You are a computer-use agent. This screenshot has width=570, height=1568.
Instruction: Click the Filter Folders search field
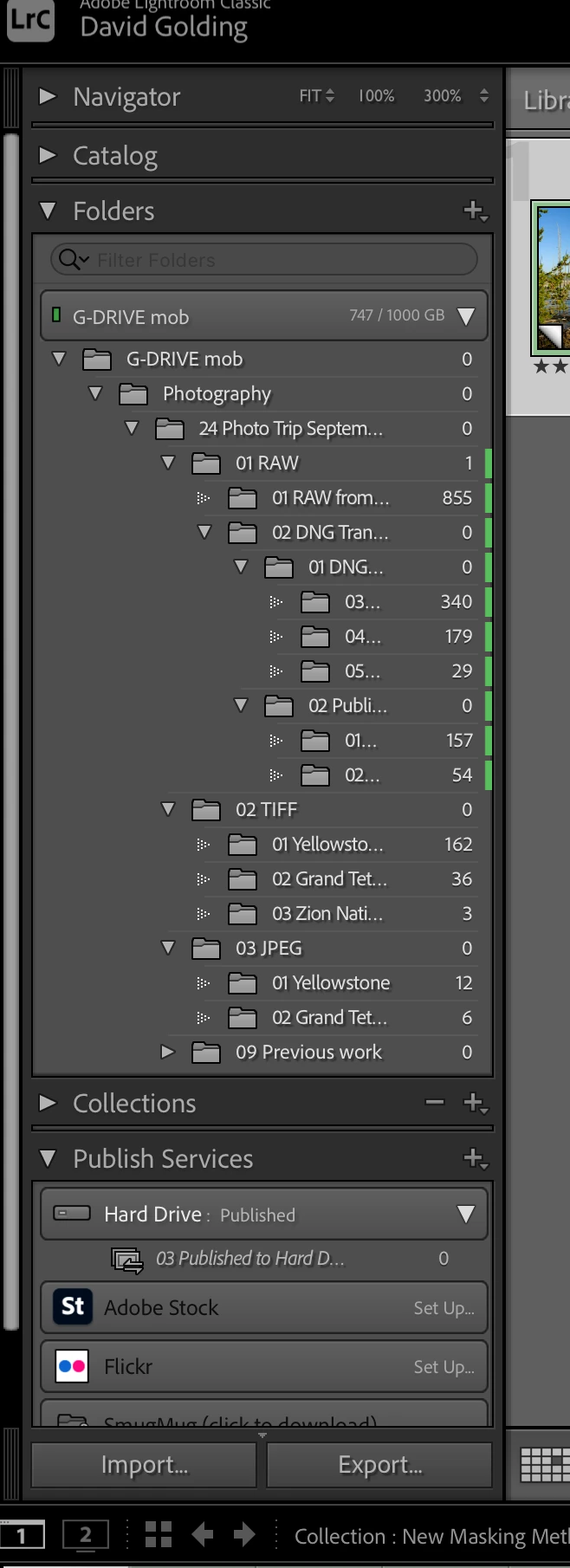pyautogui.click(x=264, y=260)
